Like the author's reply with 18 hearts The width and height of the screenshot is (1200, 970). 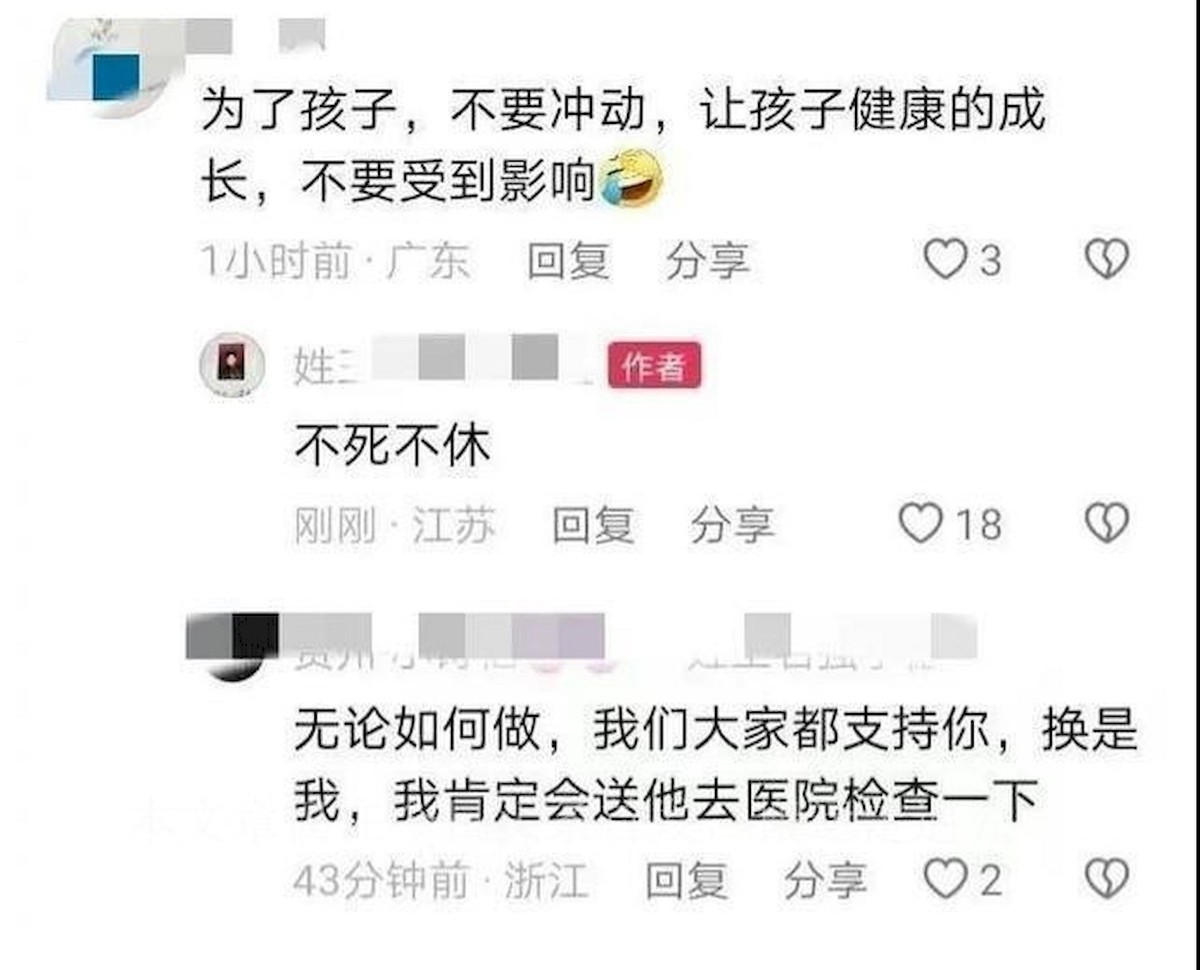(920, 523)
